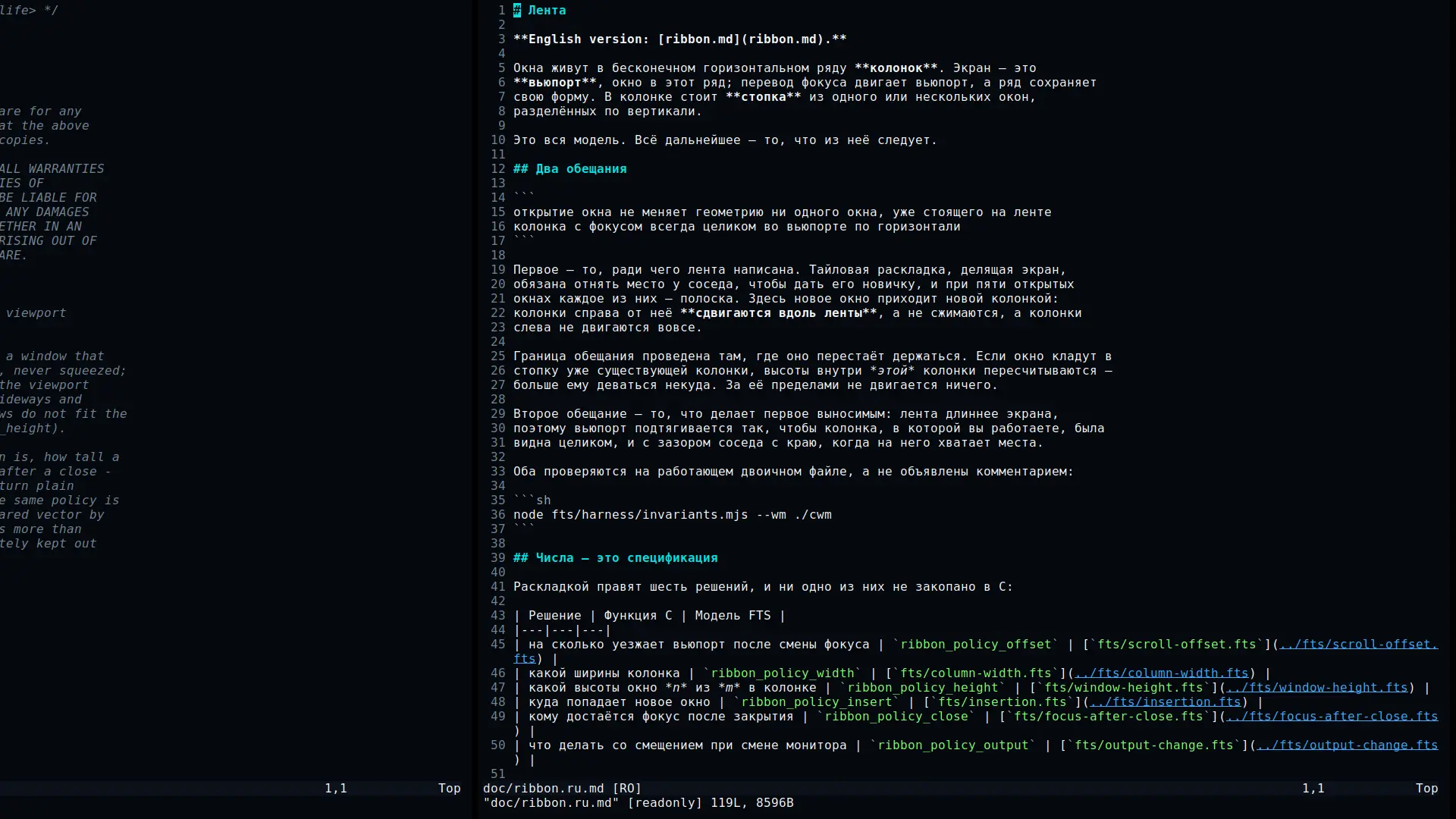Click 'tely kept out' in the left split
Viewport: 1456px width, 819px height.
tap(49, 544)
